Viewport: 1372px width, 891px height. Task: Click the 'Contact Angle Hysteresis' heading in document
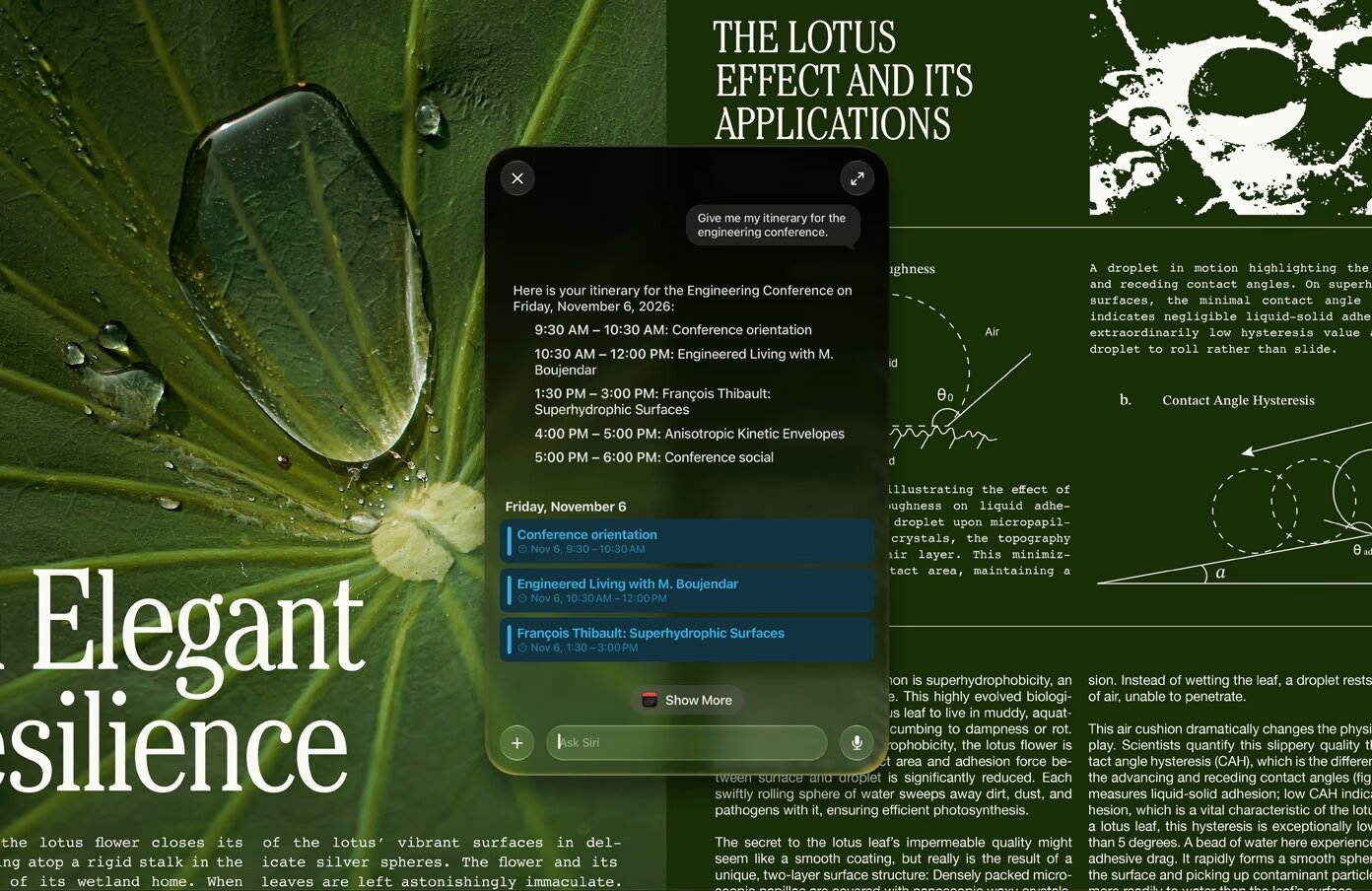tap(1238, 400)
